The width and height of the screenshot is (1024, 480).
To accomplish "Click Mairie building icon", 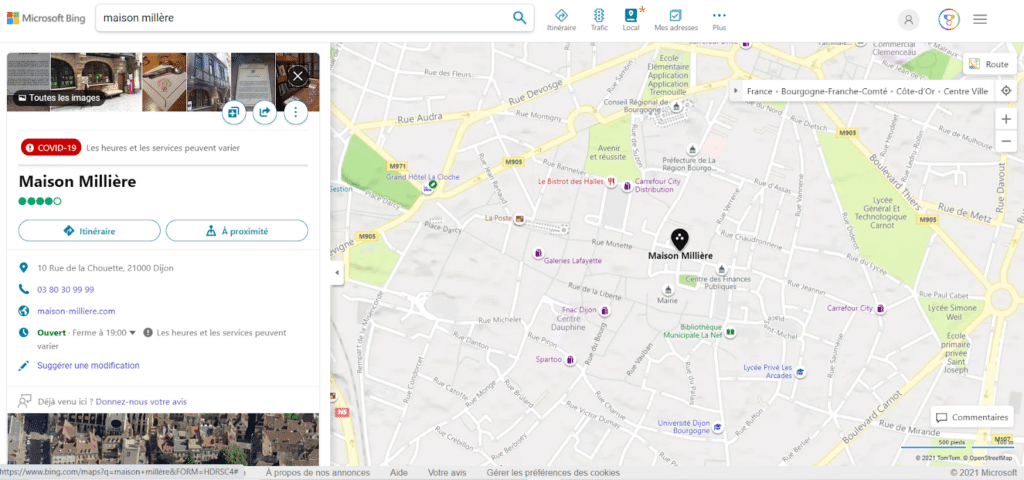I will [x=667, y=289].
